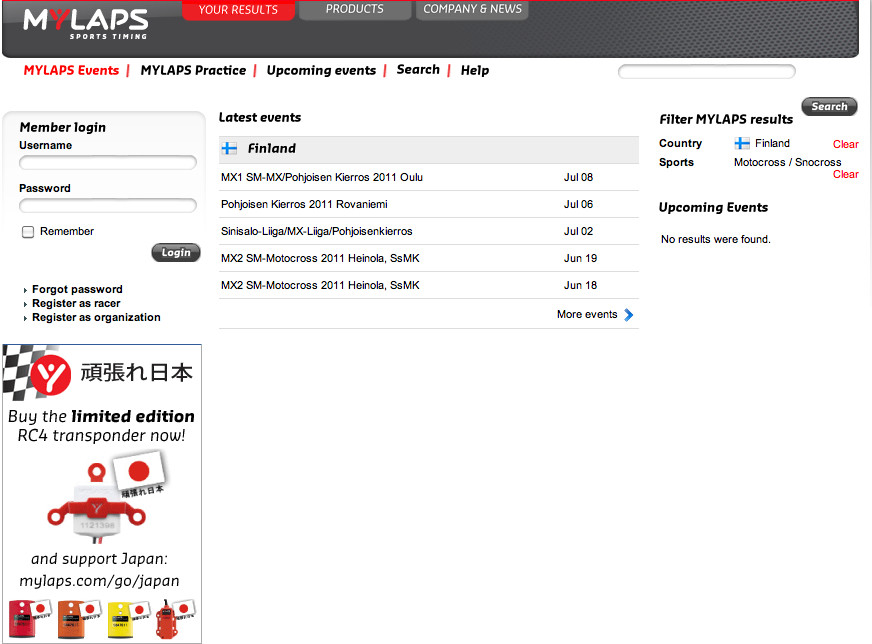
Task: Click the mylaps.com/go/japan ad text
Action: (x=100, y=581)
